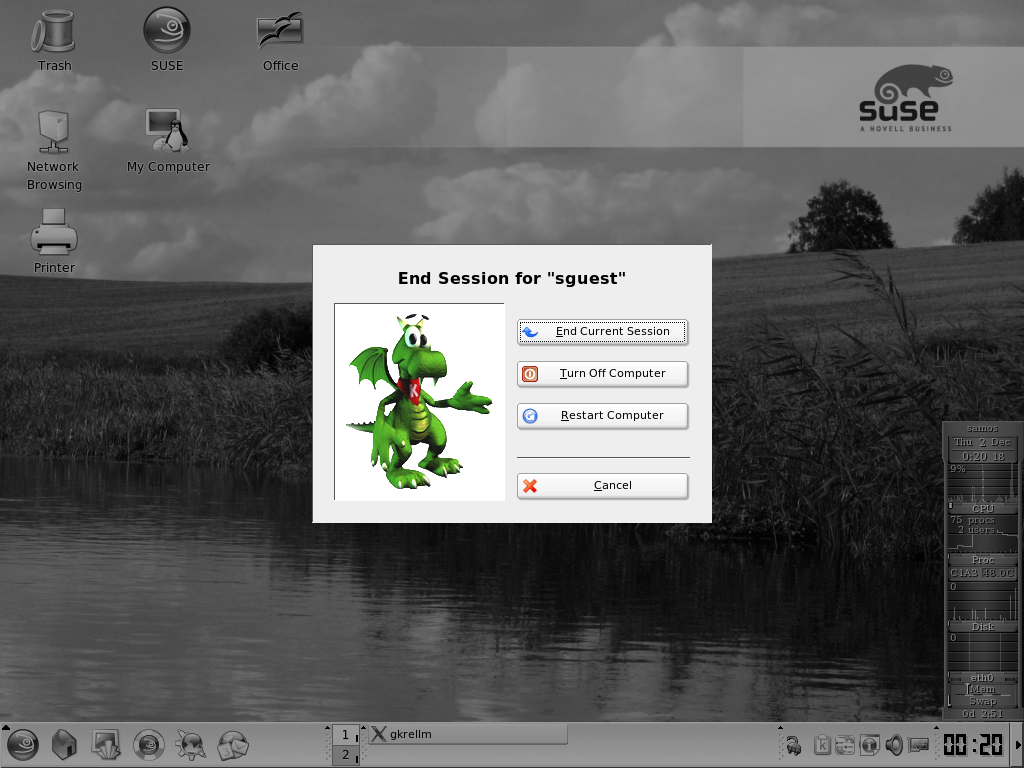Click the SUSE updater tray icon
This screenshot has width=1024, height=768.
coord(845,745)
